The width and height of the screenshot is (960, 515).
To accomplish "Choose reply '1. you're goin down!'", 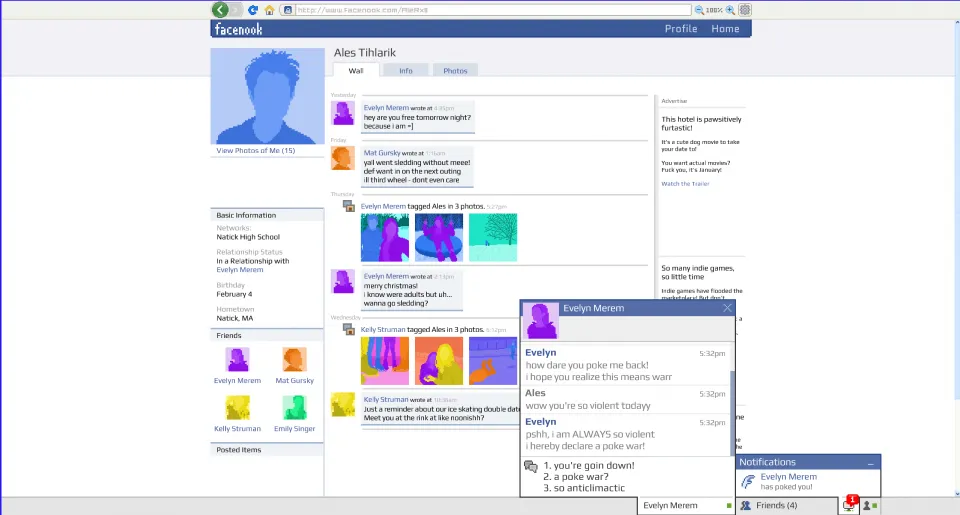I will point(589,465).
